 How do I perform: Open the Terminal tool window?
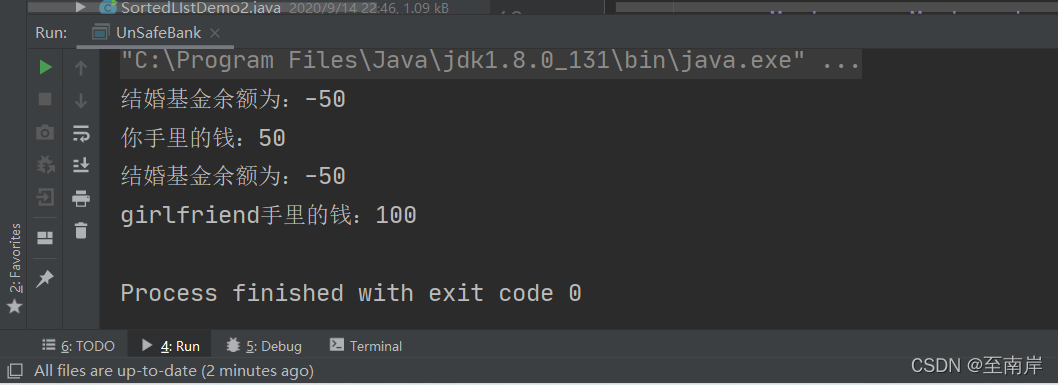pyautogui.click(x=366, y=346)
